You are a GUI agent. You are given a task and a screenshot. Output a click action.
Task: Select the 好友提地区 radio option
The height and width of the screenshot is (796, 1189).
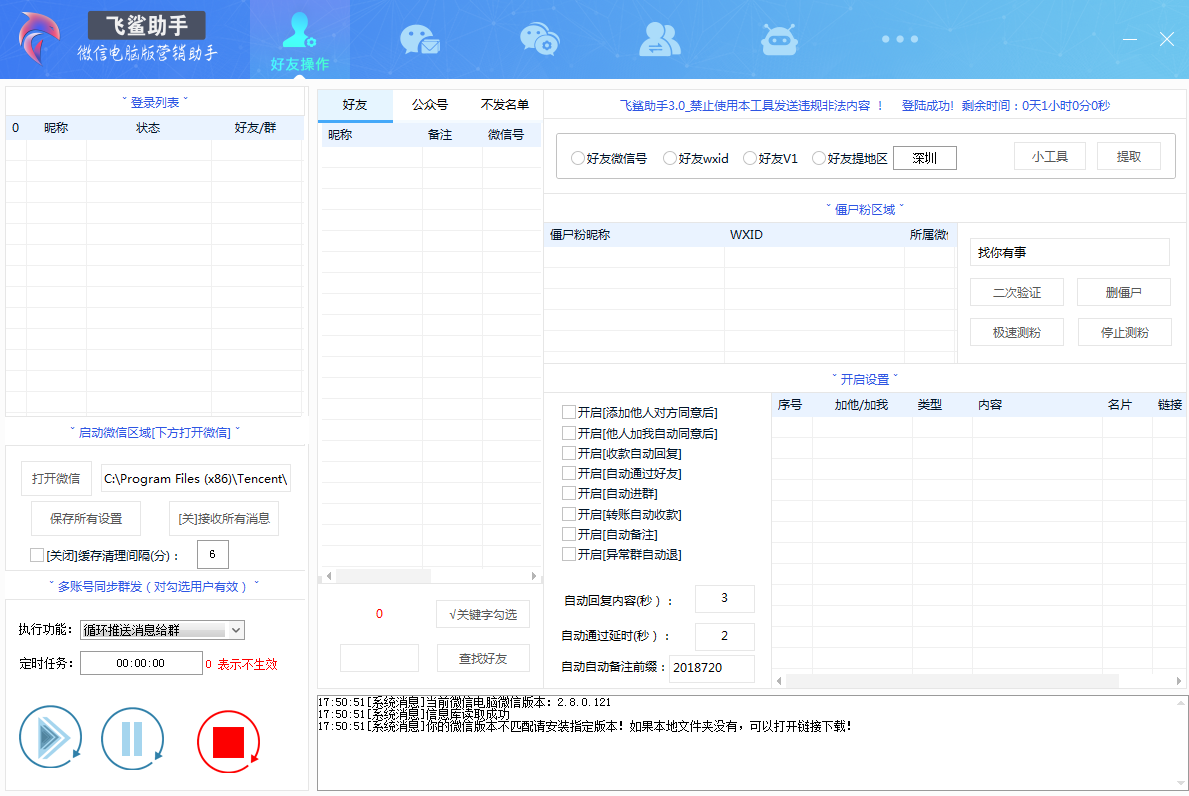point(819,158)
